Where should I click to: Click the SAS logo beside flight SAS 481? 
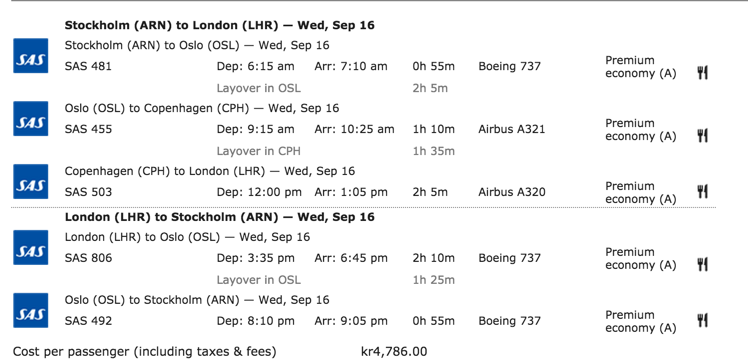(x=31, y=56)
